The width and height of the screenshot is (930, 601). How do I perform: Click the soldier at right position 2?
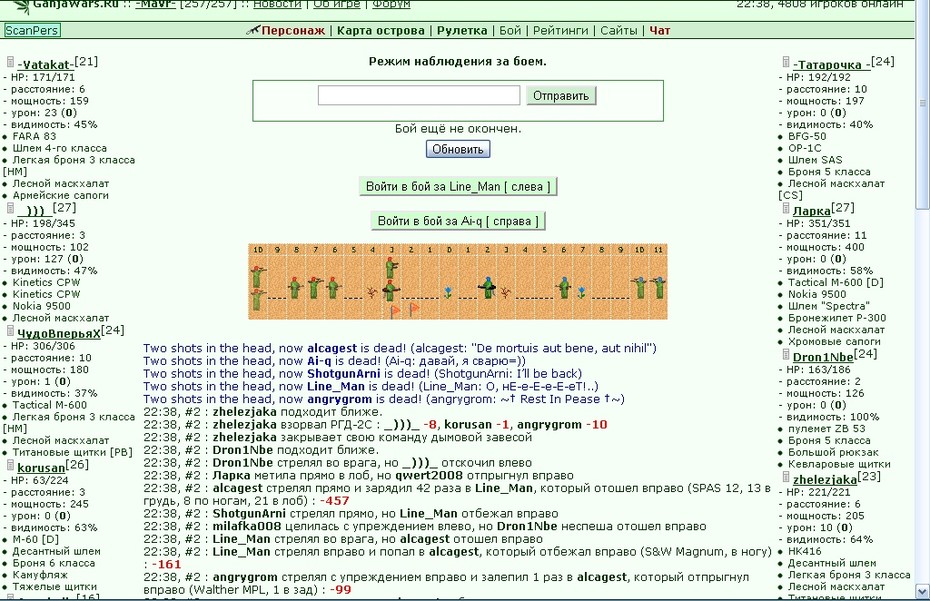point(487,287)
